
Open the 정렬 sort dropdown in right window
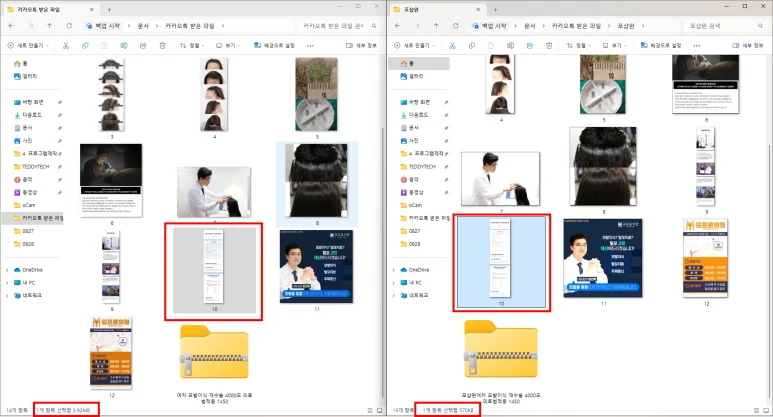(x=578, y=45)
